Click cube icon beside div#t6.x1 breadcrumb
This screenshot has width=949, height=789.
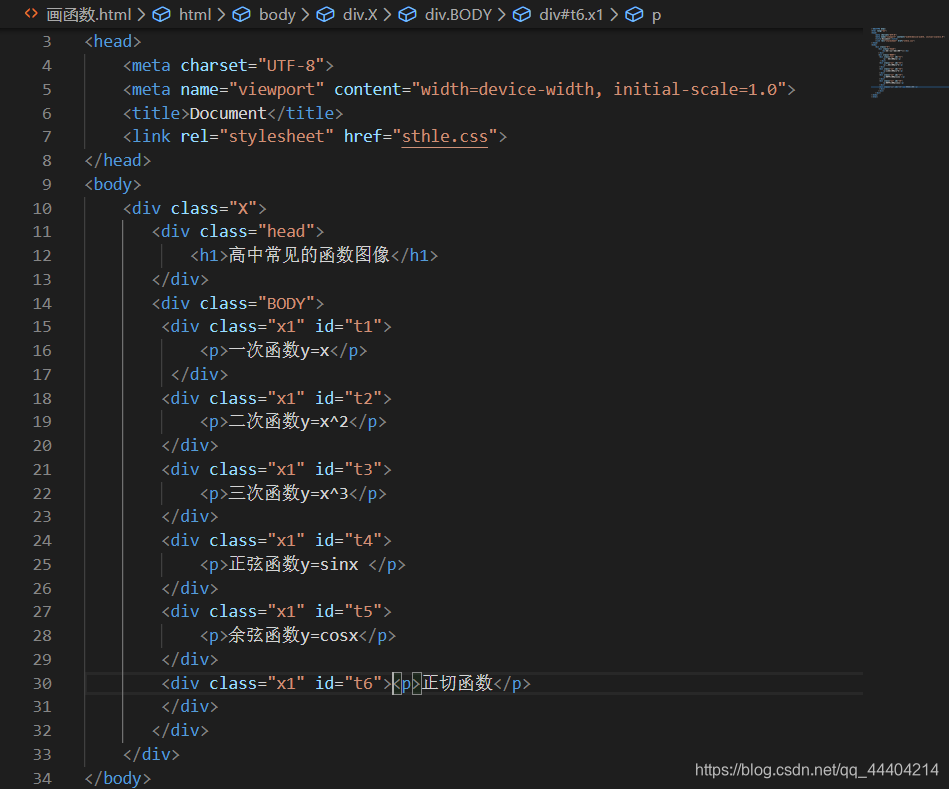coord(522,14)
